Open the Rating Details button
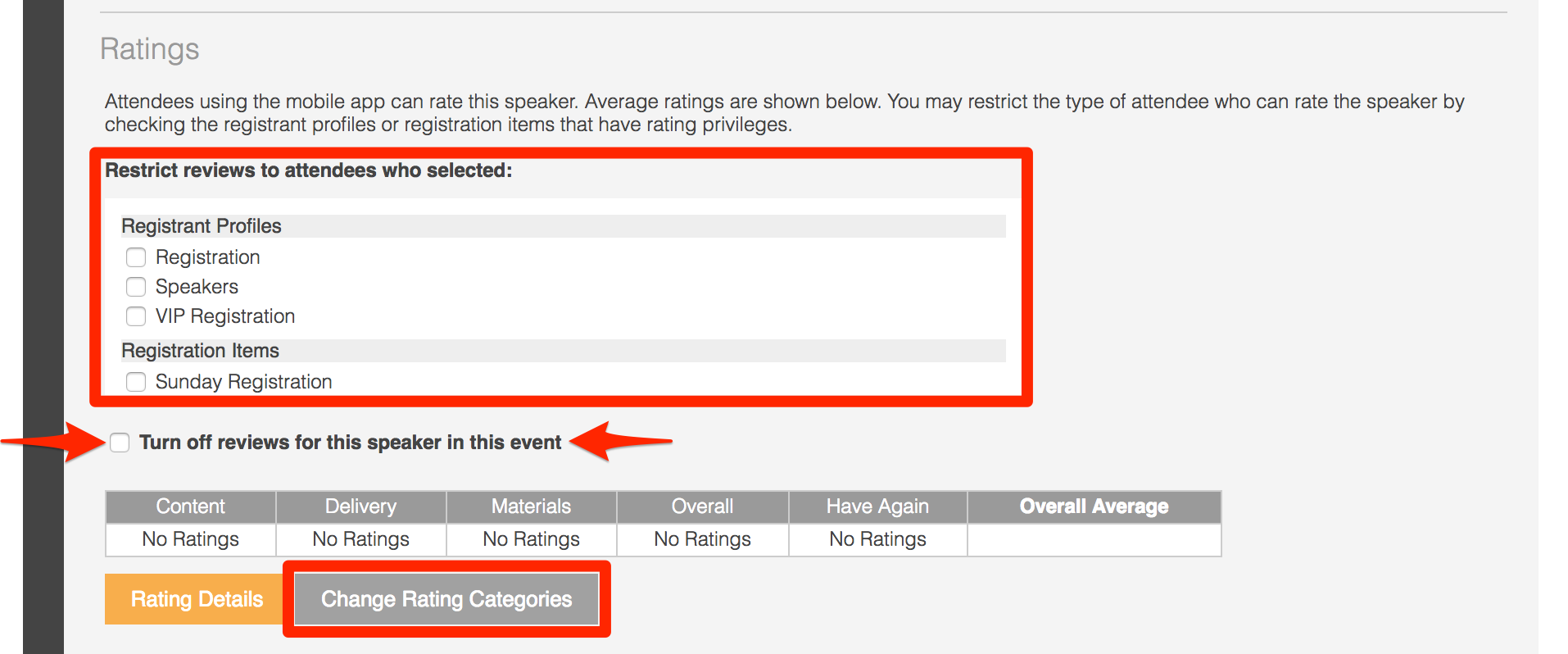1568x654 pixels. point(197,599)
